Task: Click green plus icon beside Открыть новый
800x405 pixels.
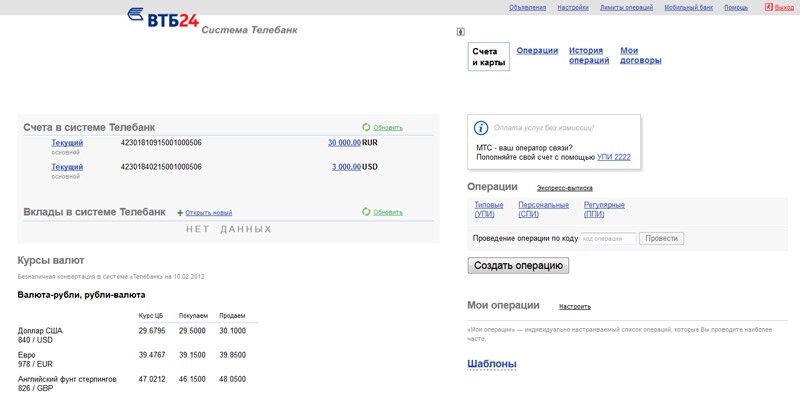Action: tap(180, 213)
